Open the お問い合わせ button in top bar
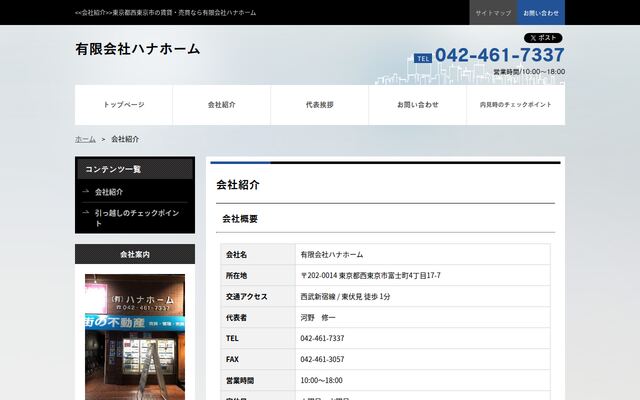This screenshot has width=640, height=400. click(541, 13)
